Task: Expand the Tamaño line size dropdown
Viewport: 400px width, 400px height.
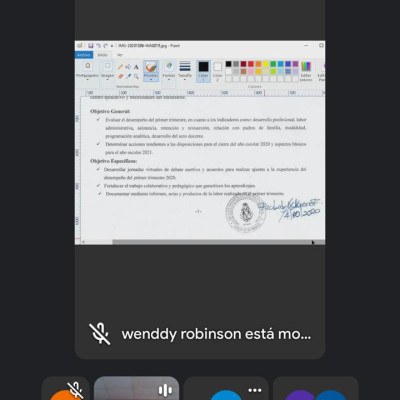Action: tap(185, 71)
